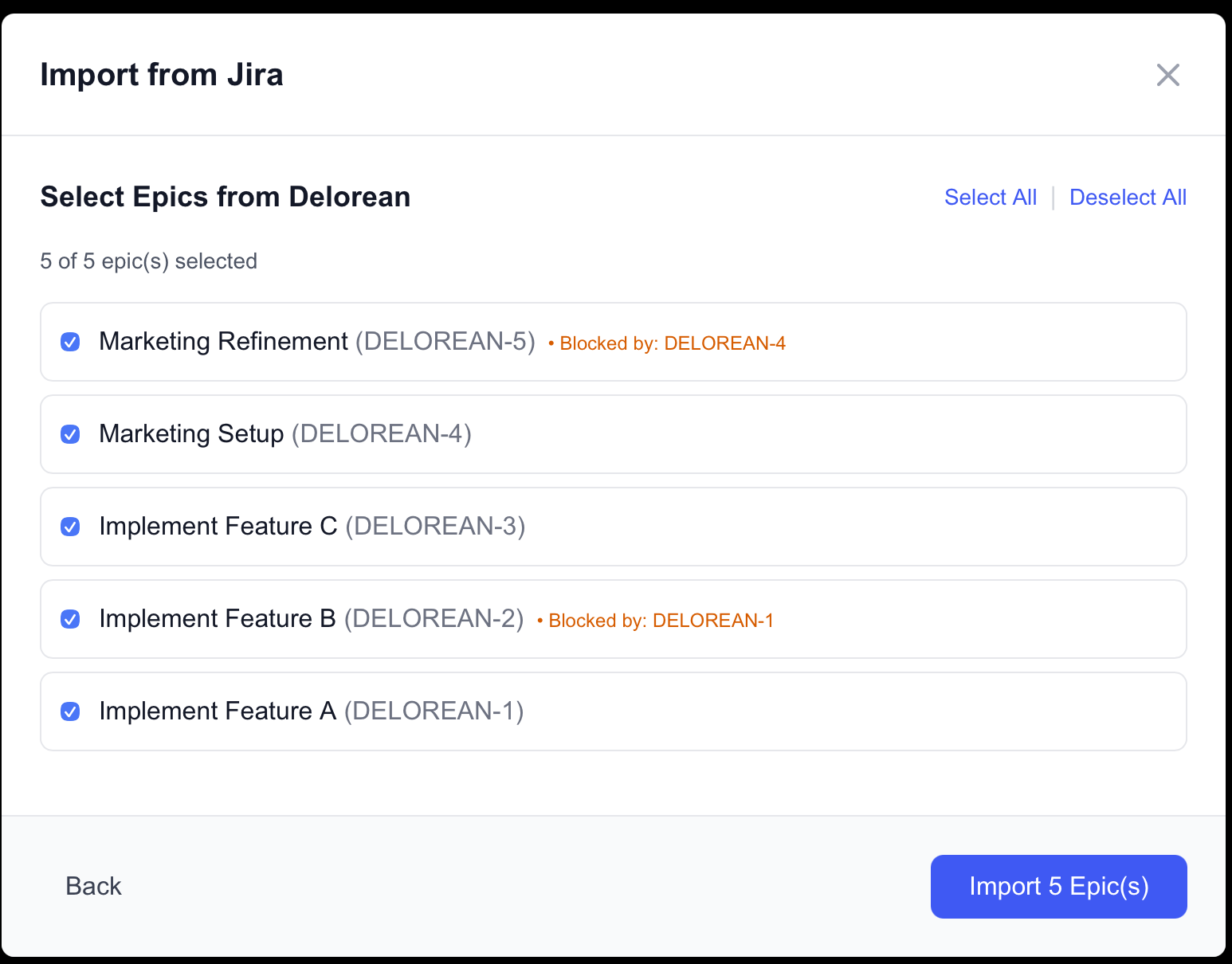Image resolution: width=1232 pixels, height=964 pixels.
Task: Click the Back button
Action: tap(93, 886)
